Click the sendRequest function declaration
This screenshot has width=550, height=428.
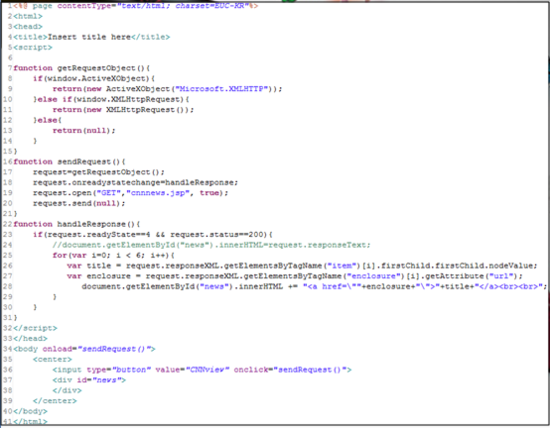(69, 162)
